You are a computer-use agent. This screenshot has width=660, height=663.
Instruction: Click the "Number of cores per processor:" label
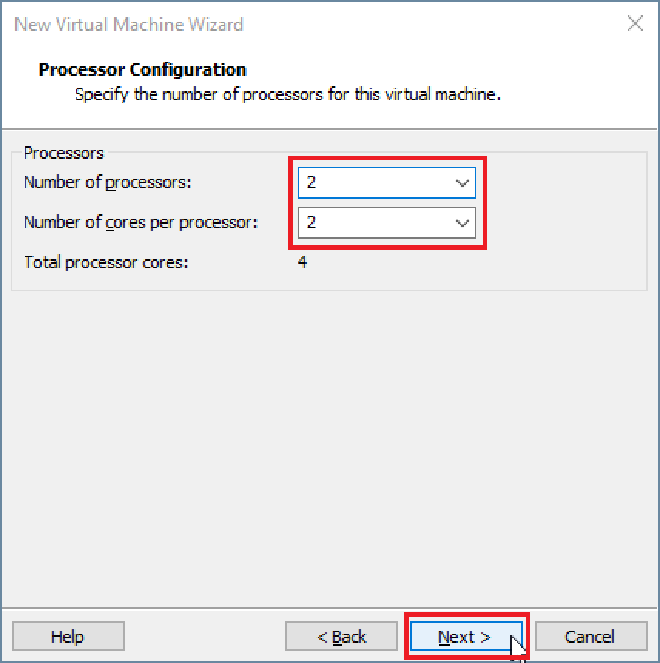tap(141, 222)
